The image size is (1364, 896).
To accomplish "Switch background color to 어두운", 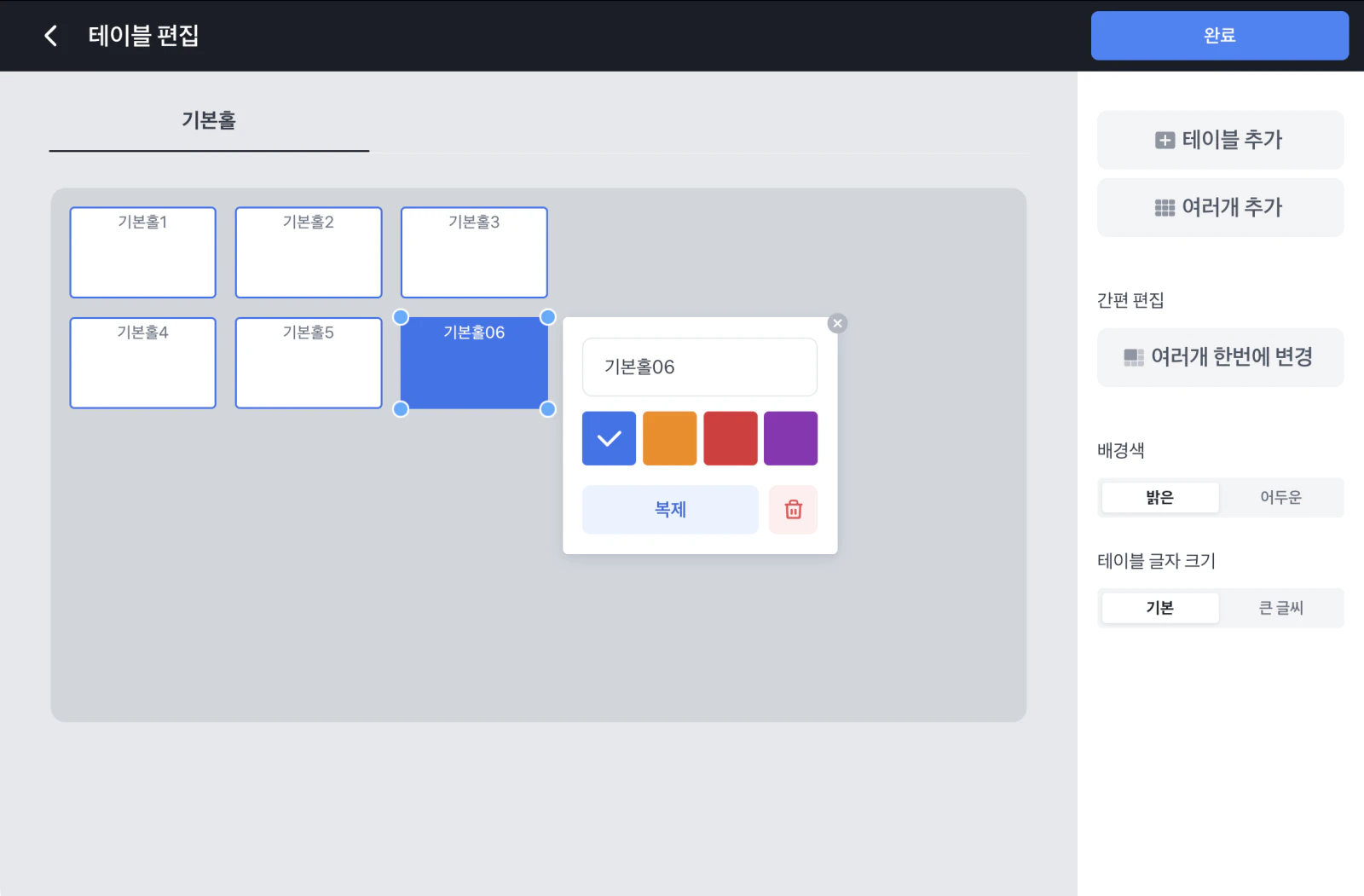I will click(x=1280, y=497).
